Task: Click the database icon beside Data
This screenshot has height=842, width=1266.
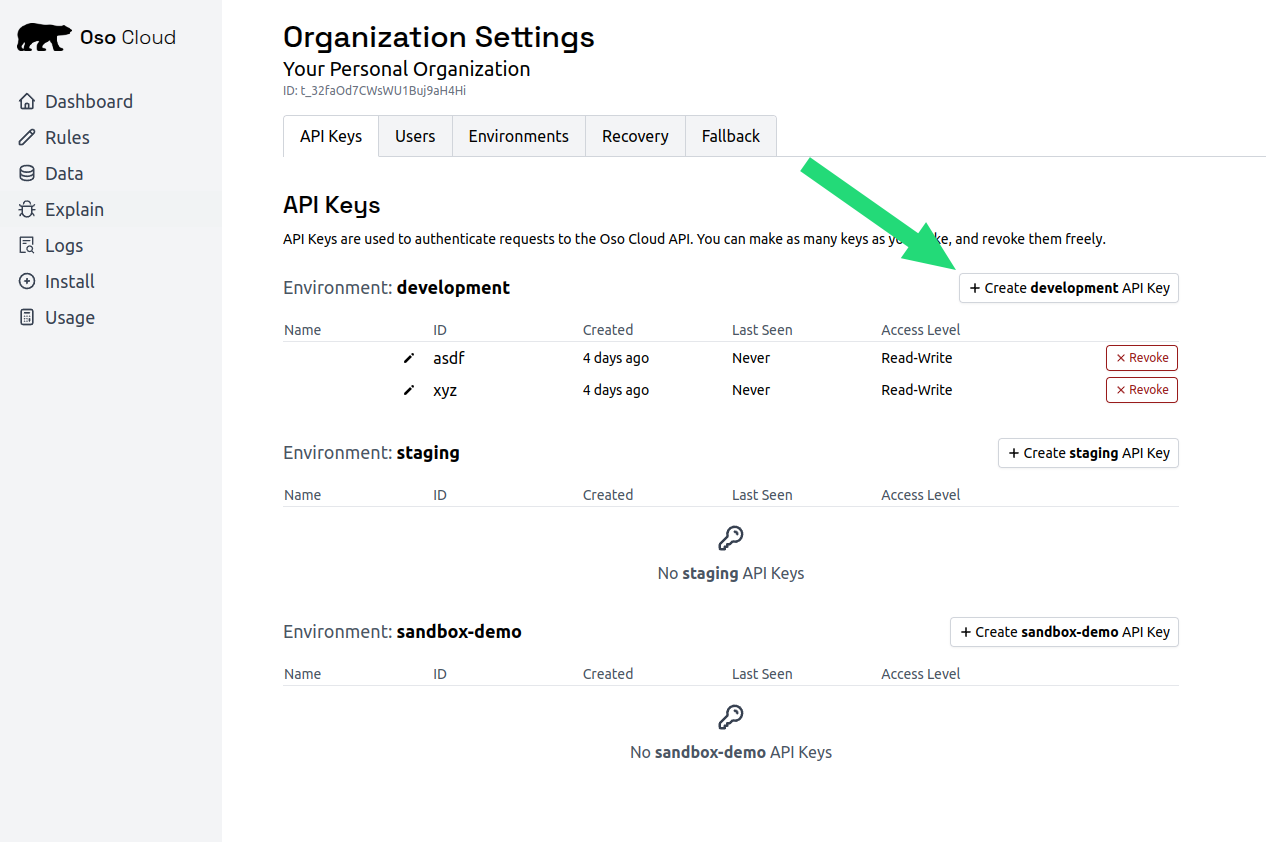Action: [x=27, y=173]
